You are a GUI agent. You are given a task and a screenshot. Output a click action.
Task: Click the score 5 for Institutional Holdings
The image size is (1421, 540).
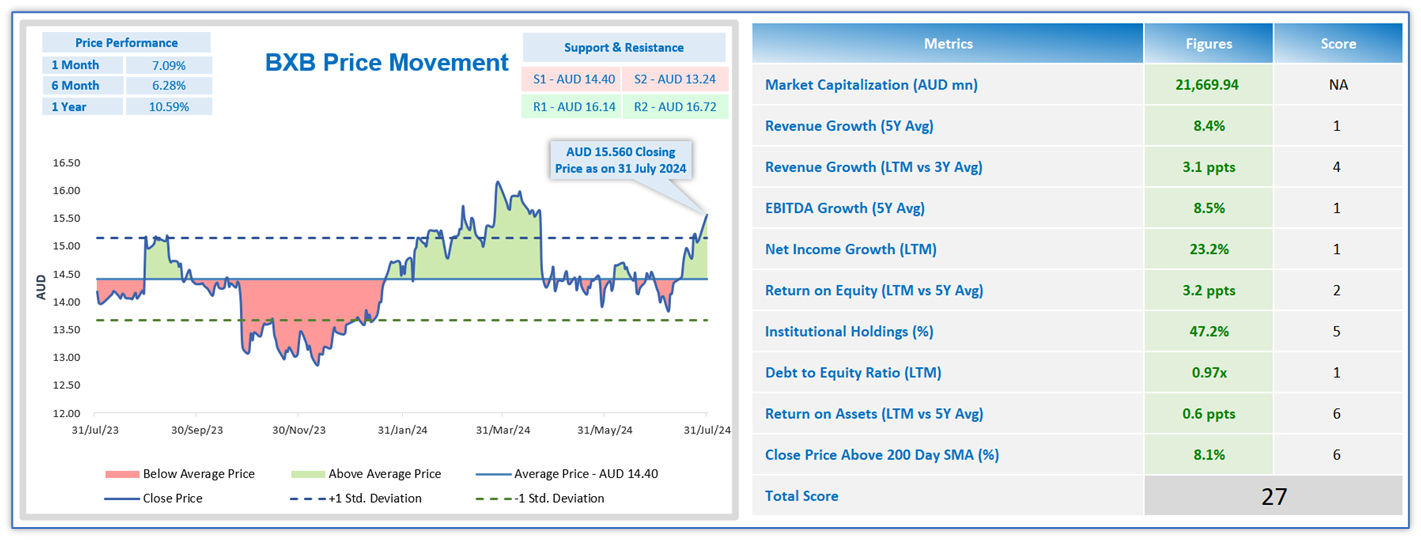[1338, 331]
